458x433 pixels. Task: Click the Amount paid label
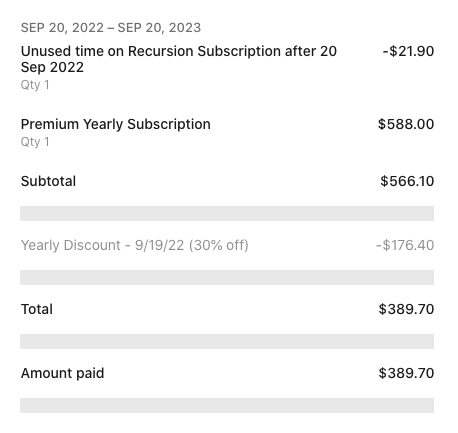pos(62,373)
